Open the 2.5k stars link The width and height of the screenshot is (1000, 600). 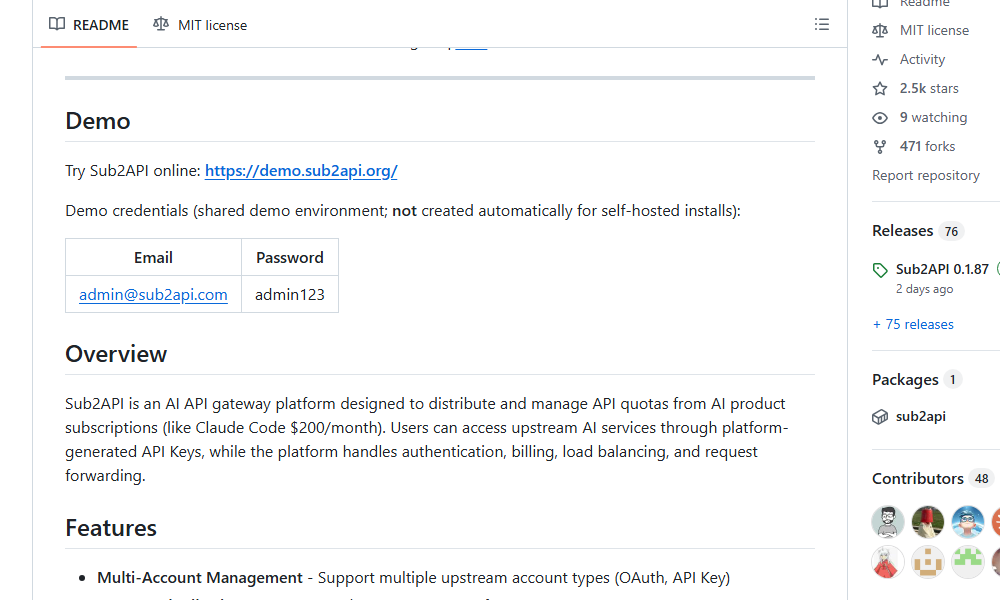929,88
